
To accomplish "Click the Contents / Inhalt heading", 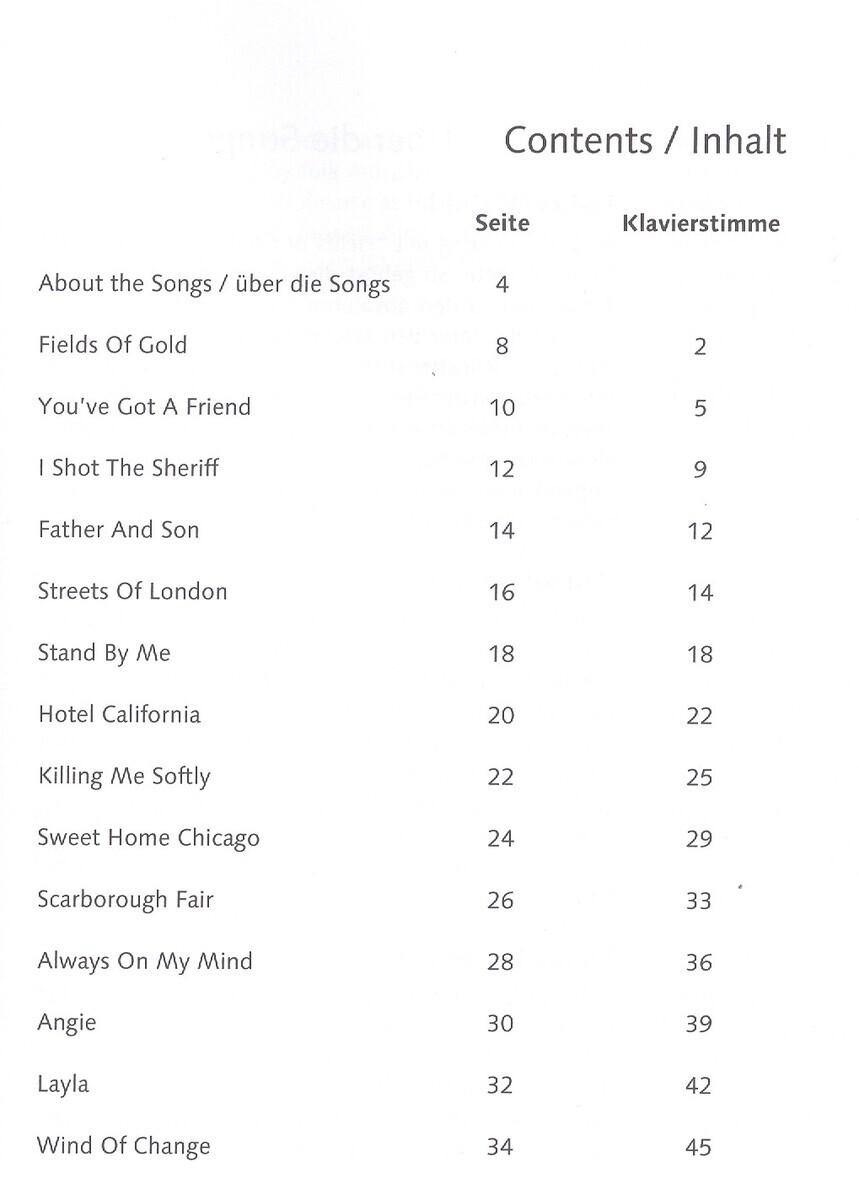I will 645,141.
